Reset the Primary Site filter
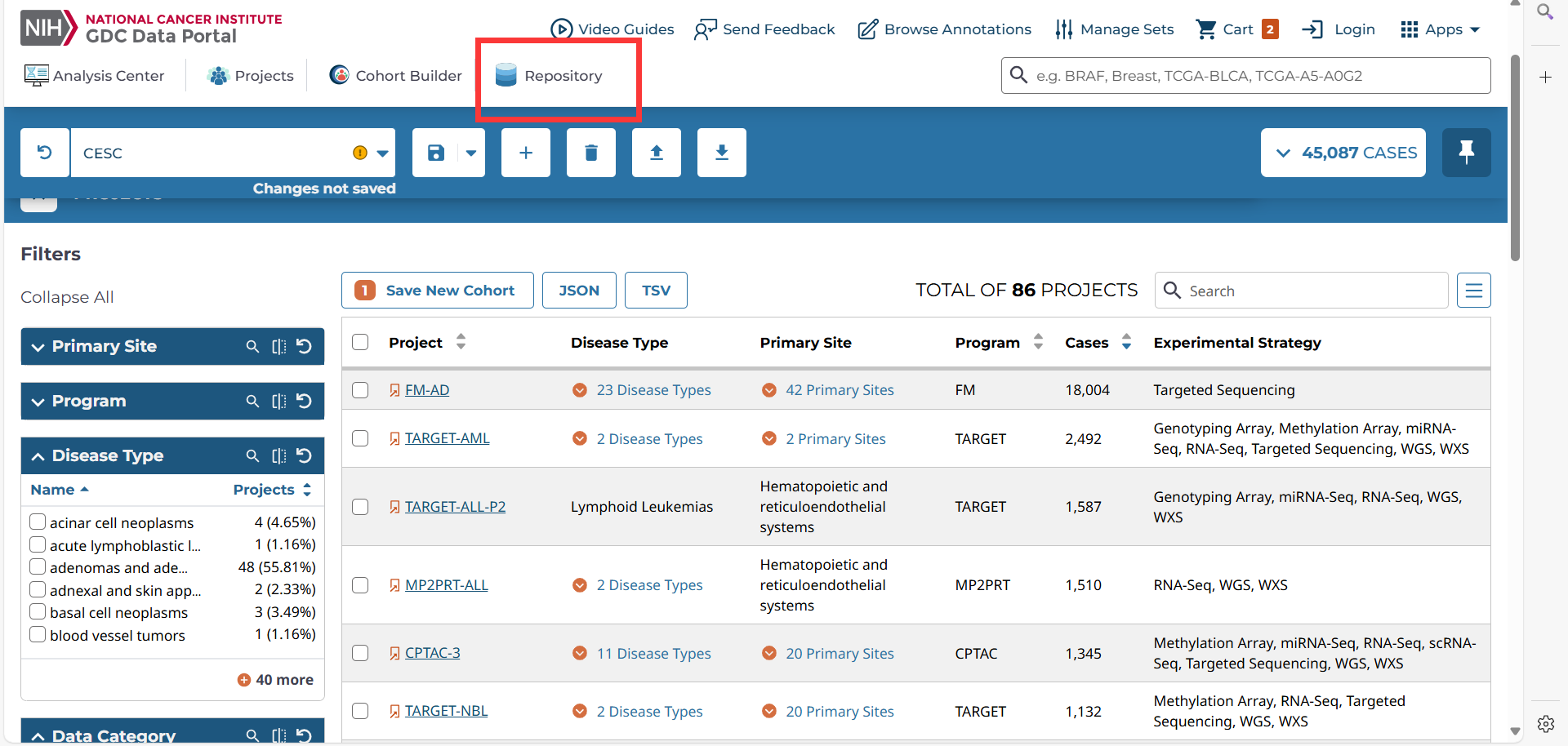 pos(304,347)
